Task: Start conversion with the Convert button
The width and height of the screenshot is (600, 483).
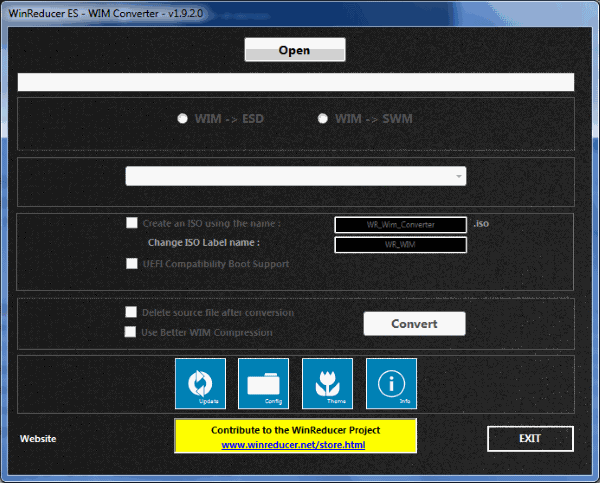Action: click(414, 324)
